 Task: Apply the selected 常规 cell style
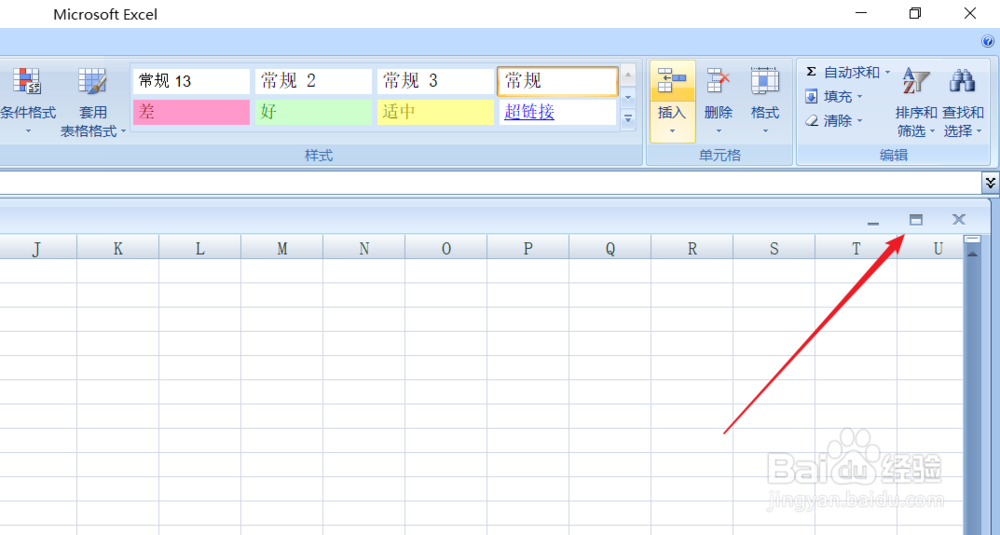click(x=557, y=81)
